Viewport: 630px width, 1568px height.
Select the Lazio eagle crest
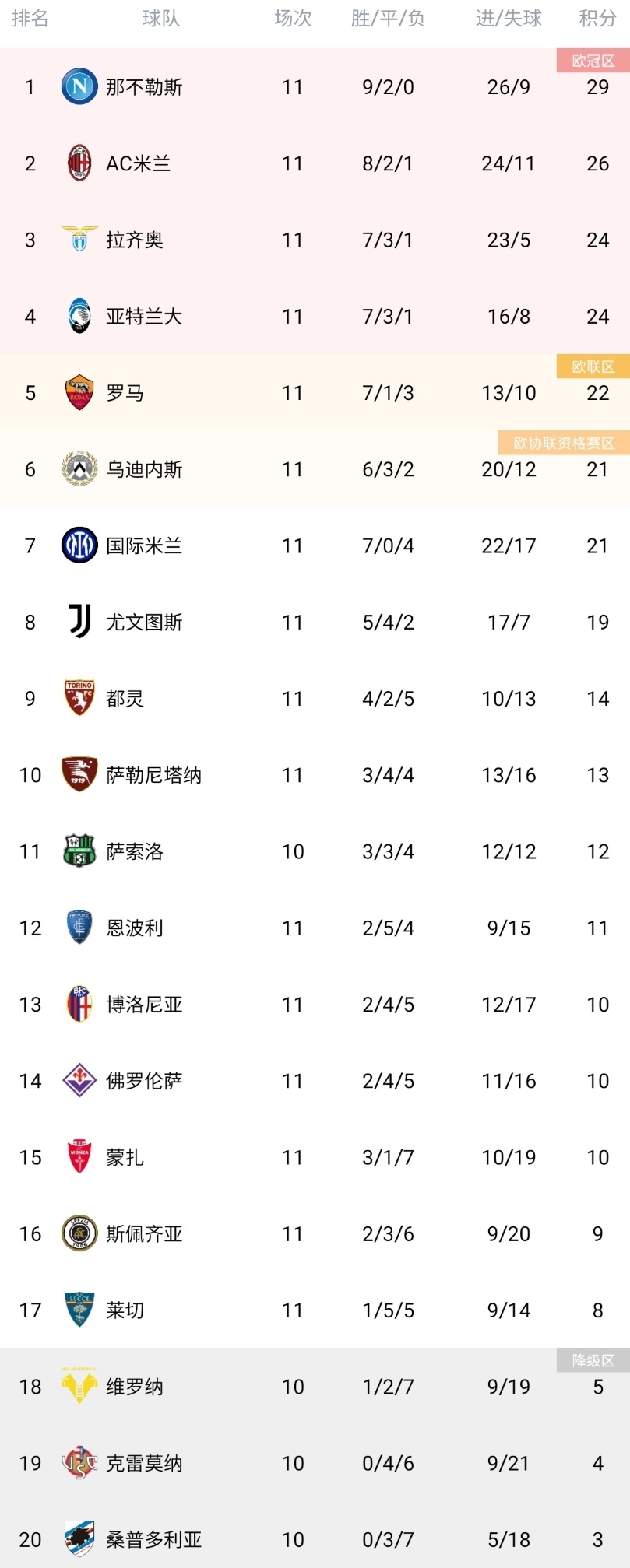79,240
